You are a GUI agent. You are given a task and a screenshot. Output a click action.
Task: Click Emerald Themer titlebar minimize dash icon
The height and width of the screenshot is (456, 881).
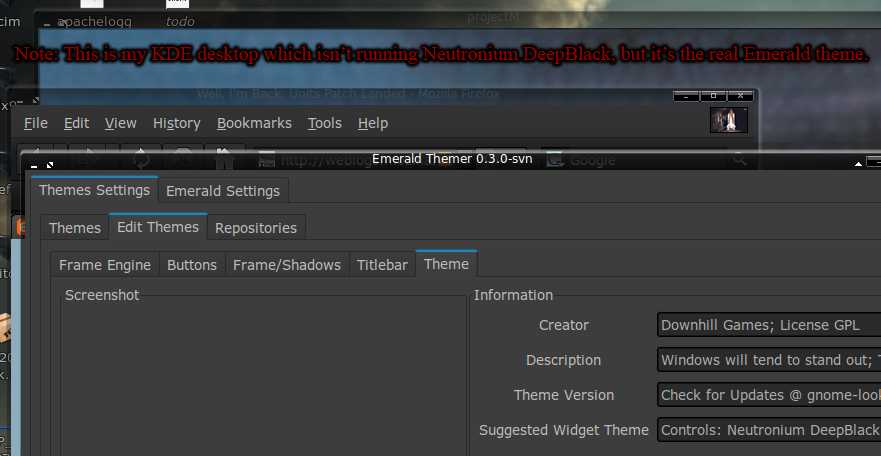click(34, 166)
